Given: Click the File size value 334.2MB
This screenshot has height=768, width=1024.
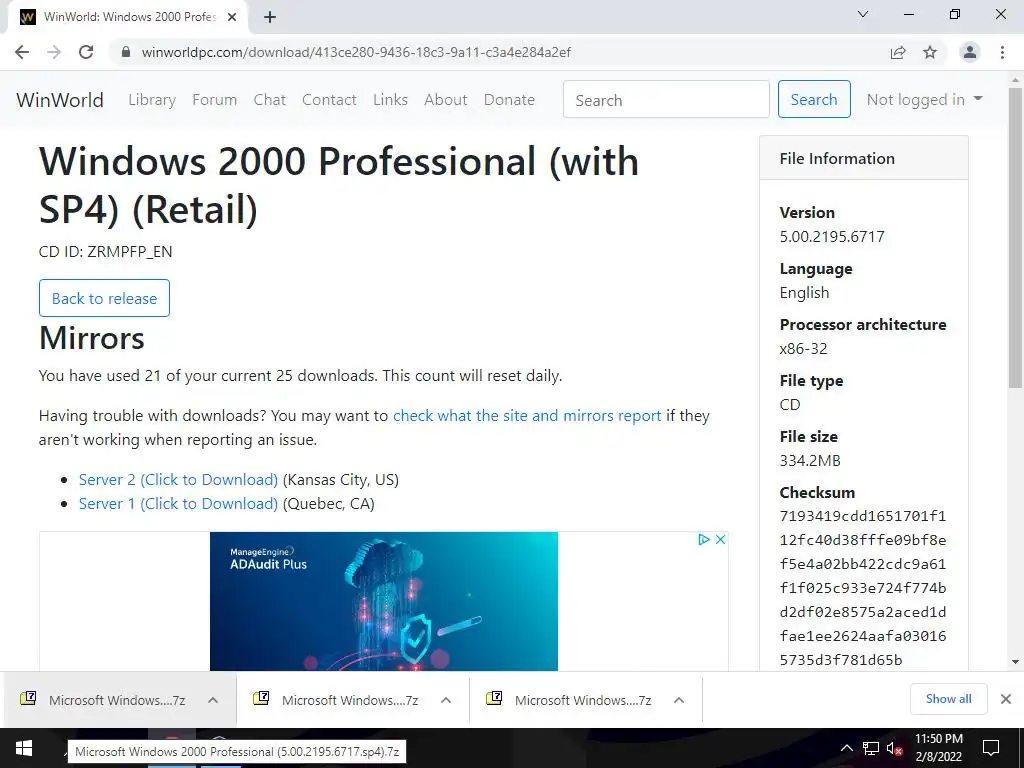Looking at the screenshot, I should click(x=810, y=461).
